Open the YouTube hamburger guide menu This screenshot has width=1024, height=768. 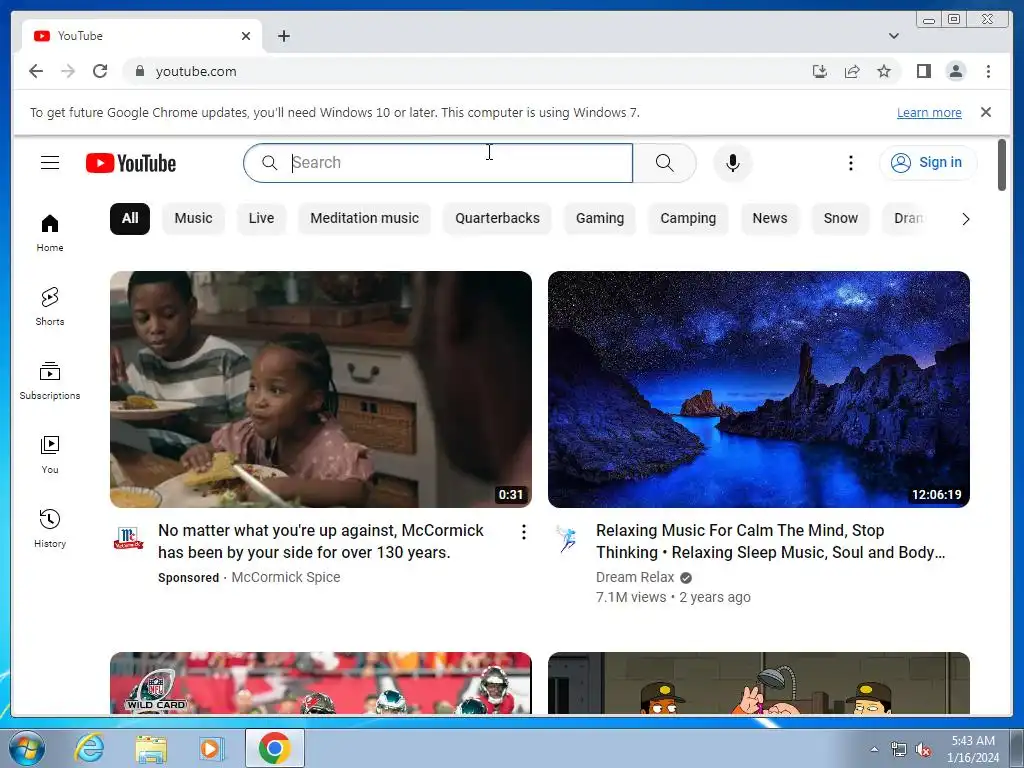(x=50, y=163)
